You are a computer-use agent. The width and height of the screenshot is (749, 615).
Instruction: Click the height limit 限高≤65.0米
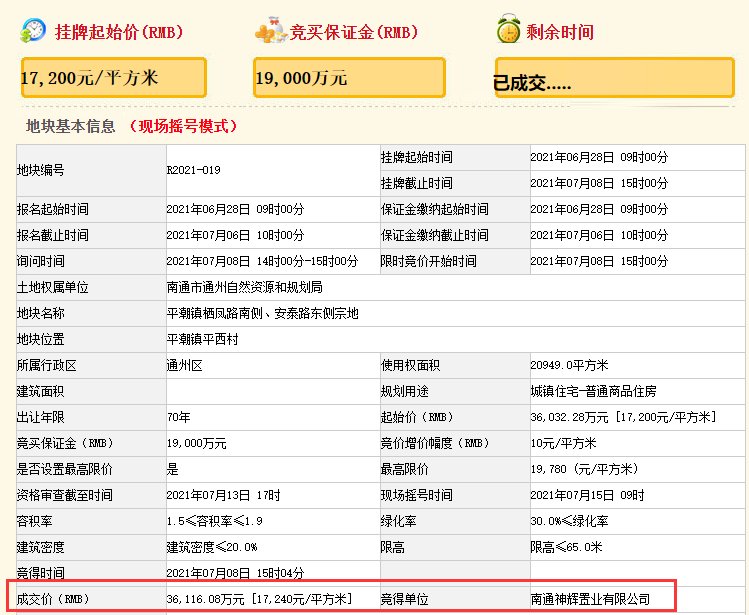tap(567, 548)
